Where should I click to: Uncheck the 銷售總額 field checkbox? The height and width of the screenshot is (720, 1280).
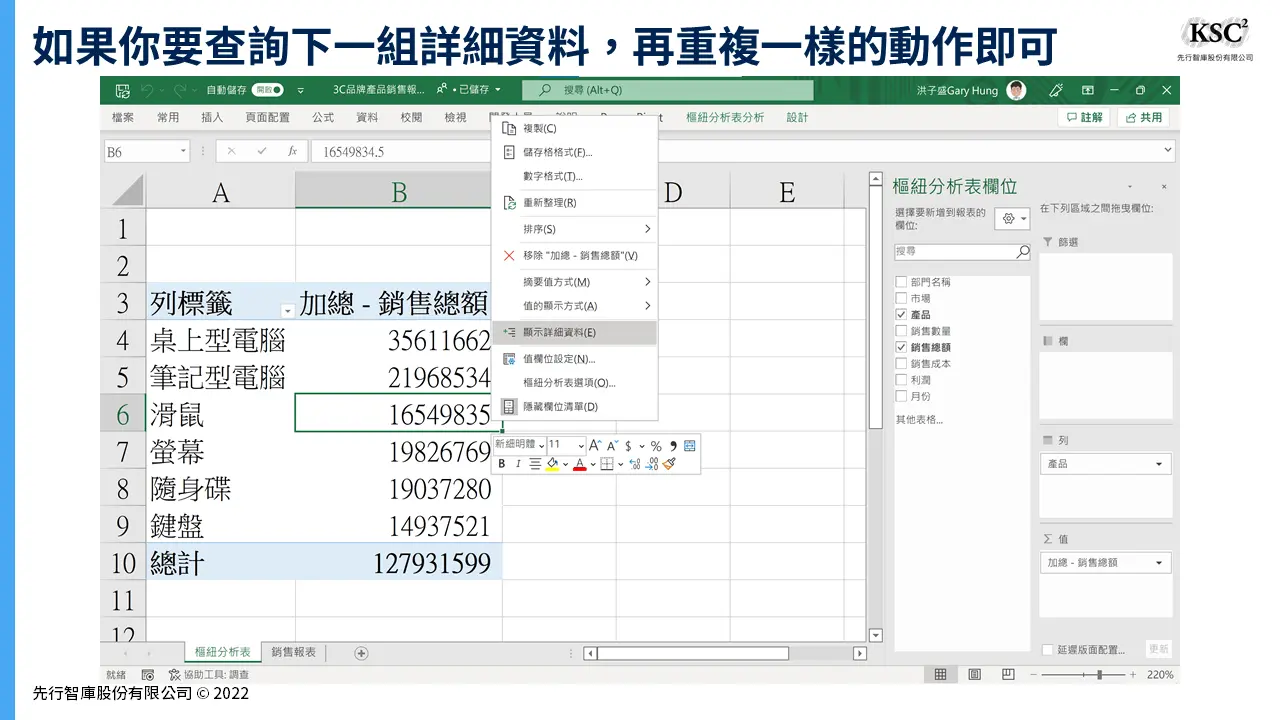[x=902, y=347]
